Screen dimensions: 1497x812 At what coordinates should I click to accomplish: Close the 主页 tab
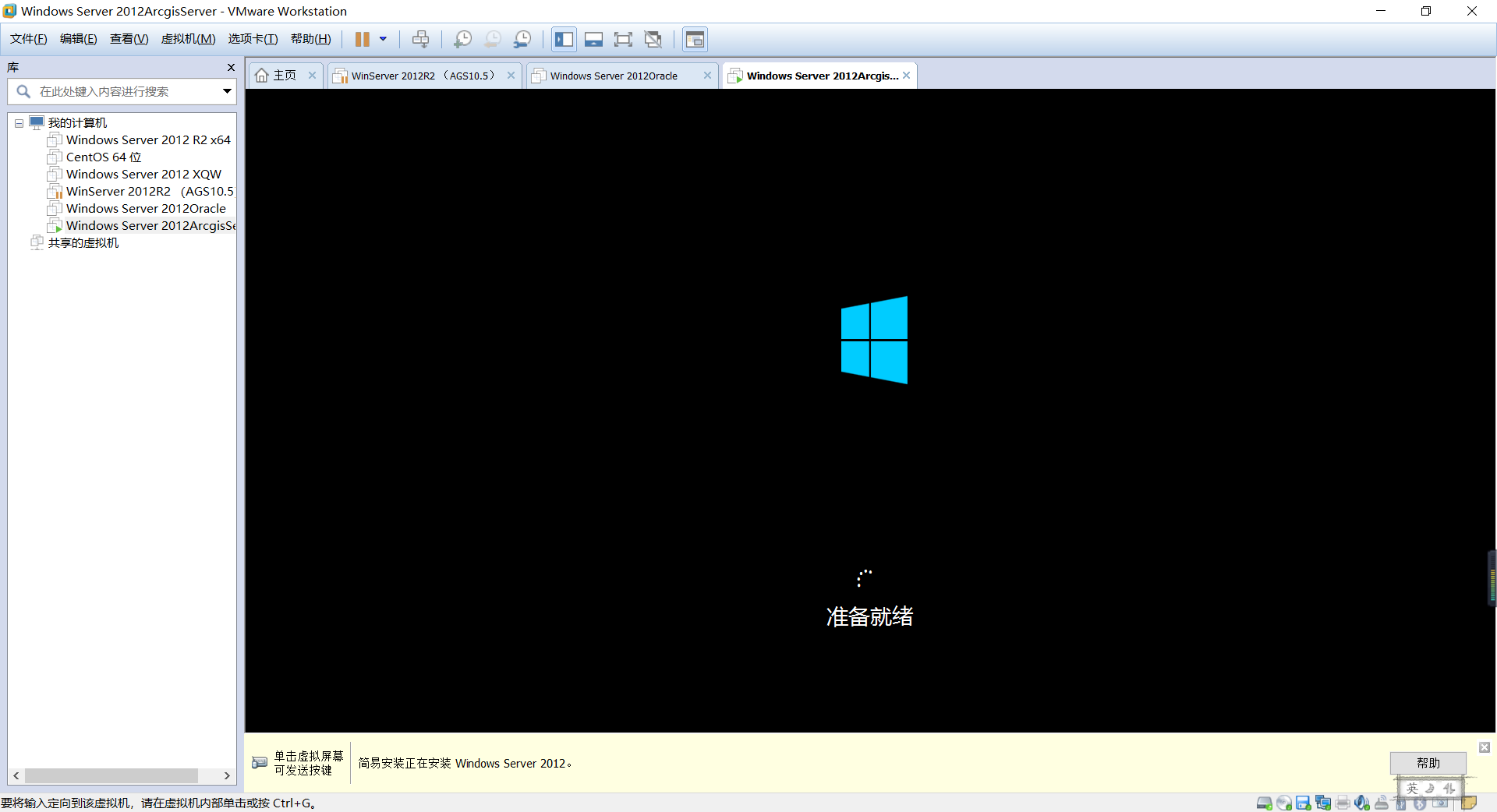[x=312, y=76]
